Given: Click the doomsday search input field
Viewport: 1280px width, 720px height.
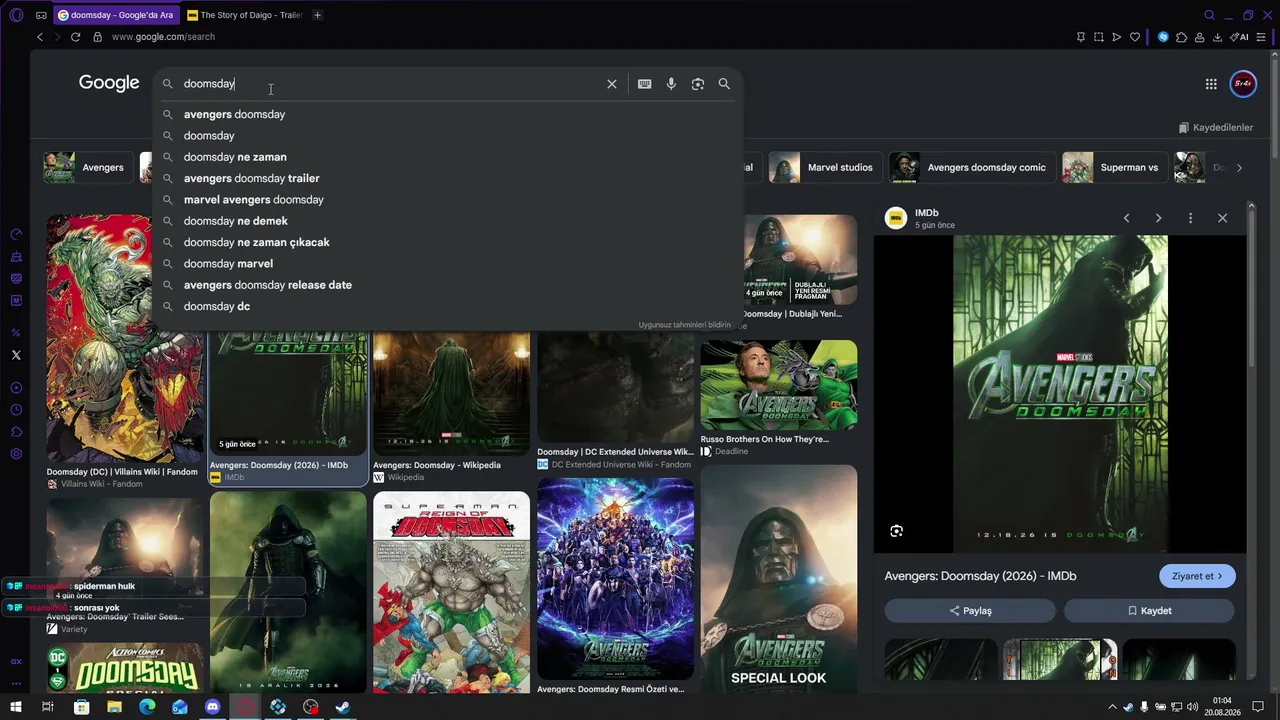Looking at the screenshot, I should point(390,84).
